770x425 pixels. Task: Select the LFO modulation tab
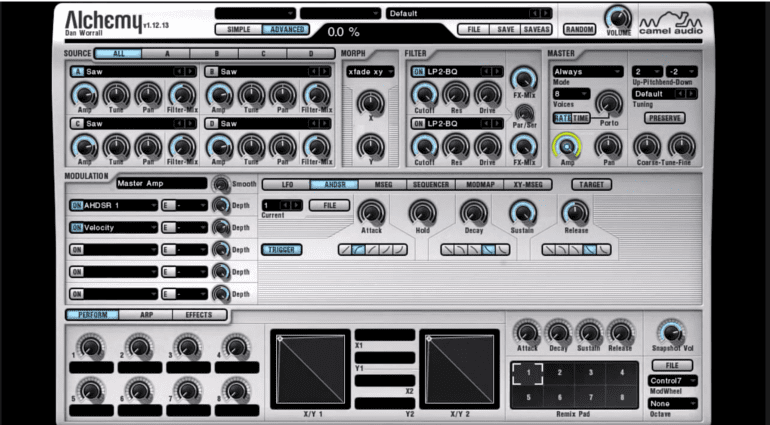coord(287,185)
